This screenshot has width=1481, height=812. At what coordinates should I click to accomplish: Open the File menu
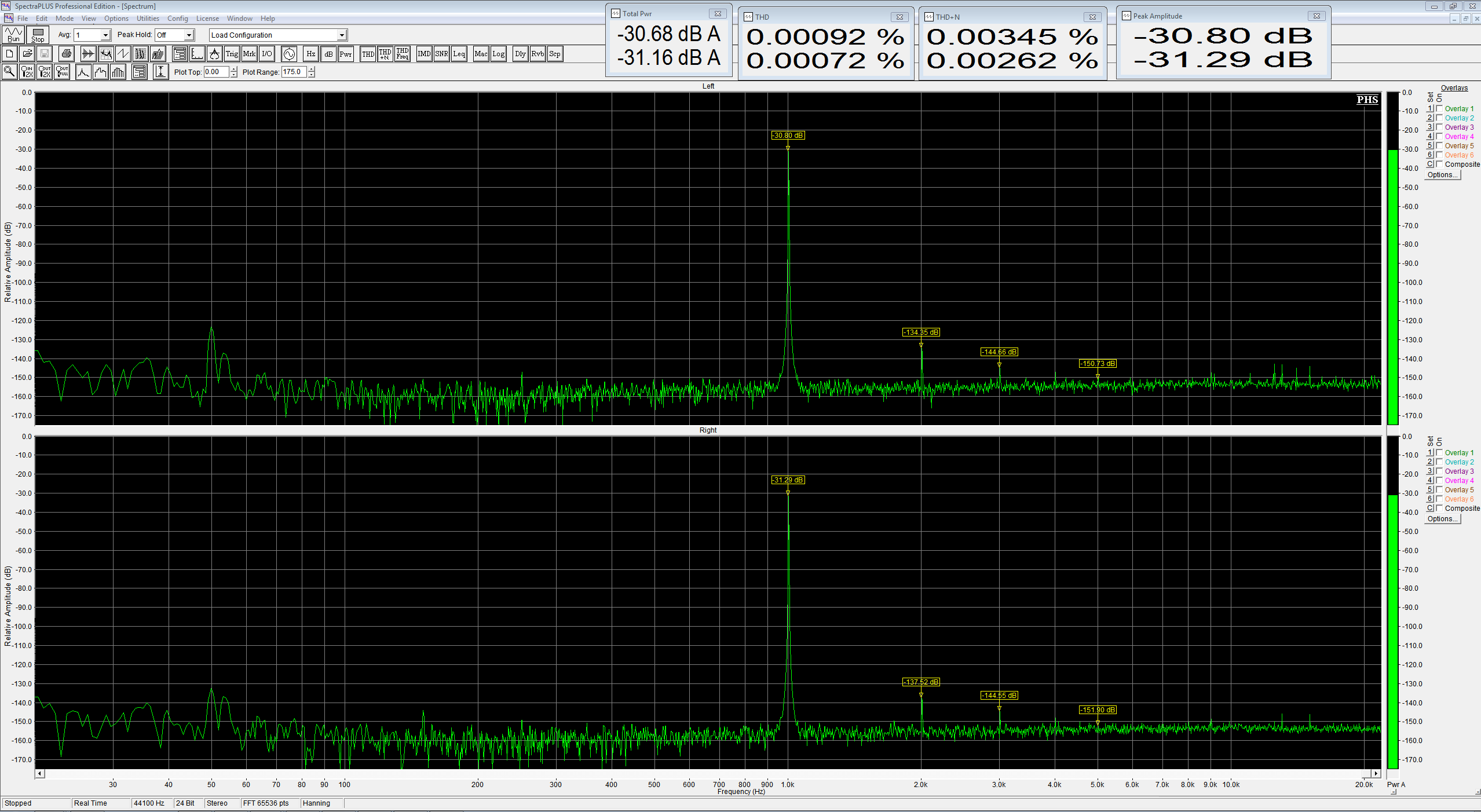pyautogui.click(x=23, y=19)
